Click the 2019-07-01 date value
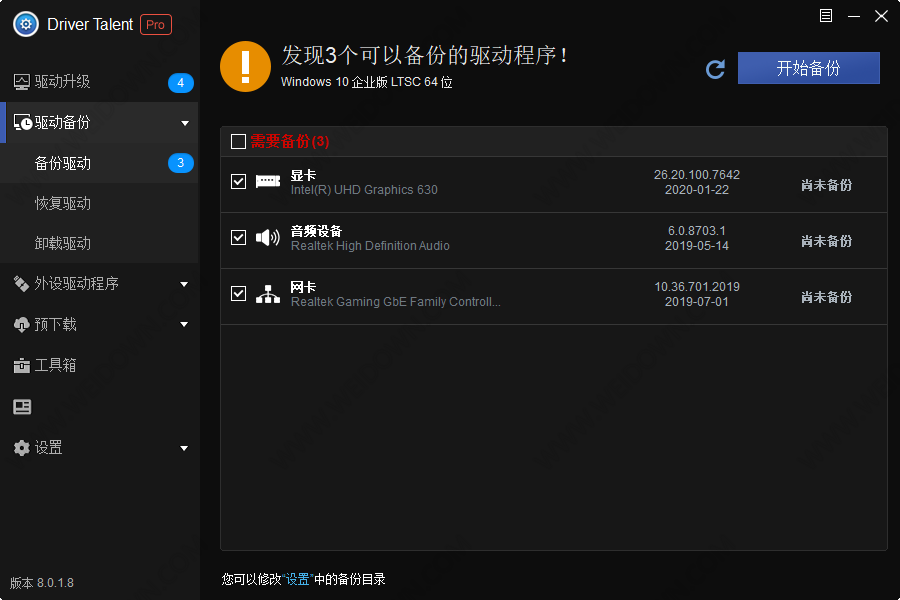The height and width of the screenshot is (600, 900). click(697, 301)
